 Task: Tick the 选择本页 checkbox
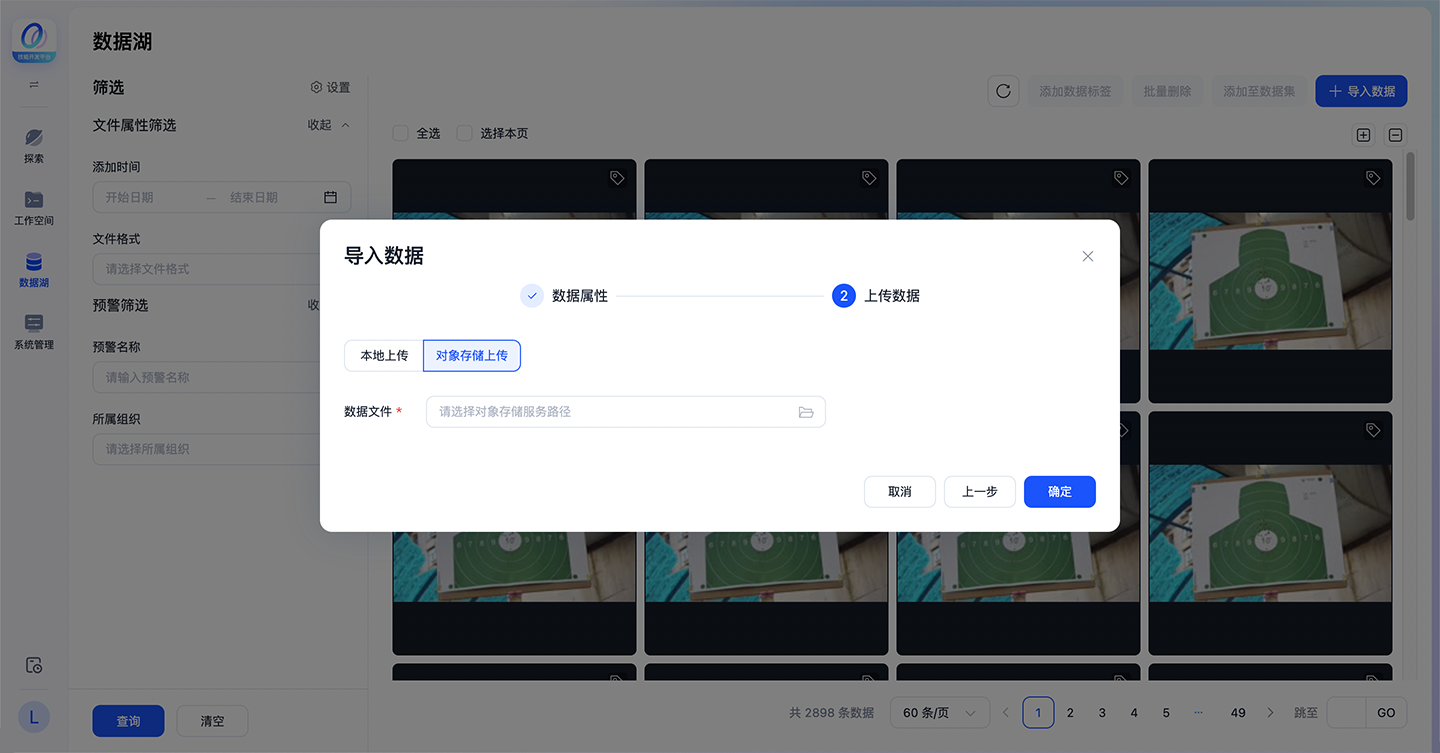[464, 133]
